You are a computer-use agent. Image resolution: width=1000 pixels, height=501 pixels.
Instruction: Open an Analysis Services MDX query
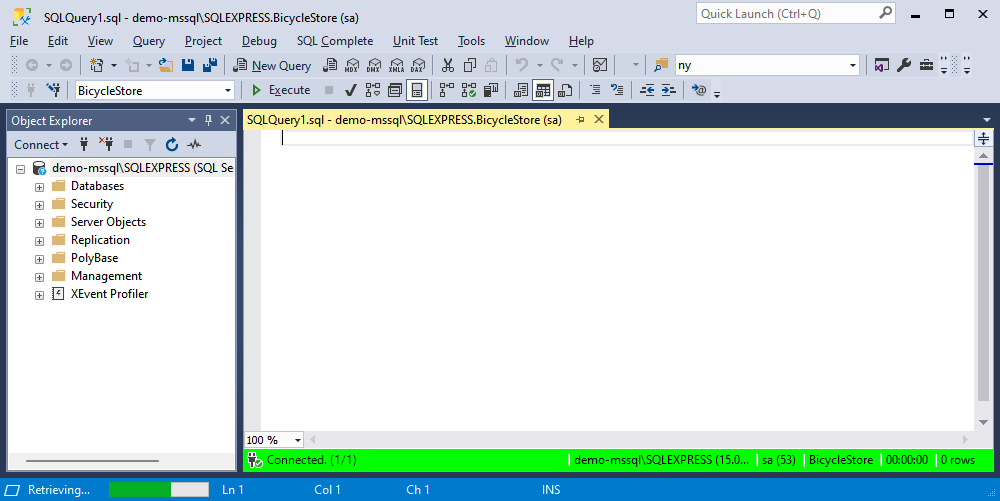pos(352,65)
